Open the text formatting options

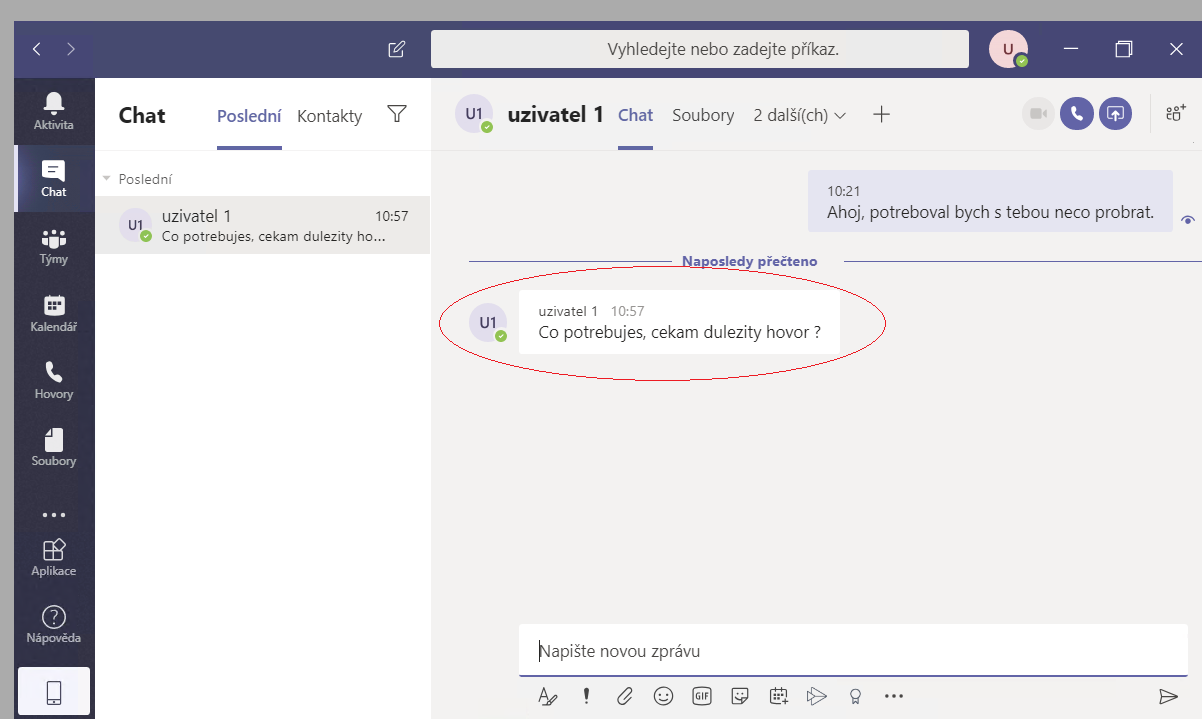(x=547, y=696)
